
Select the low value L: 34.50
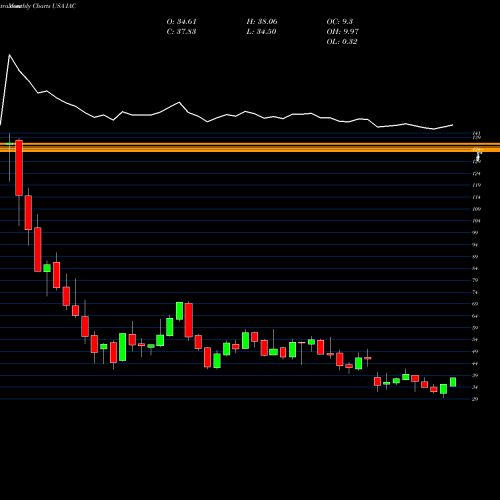click(261, 32)
